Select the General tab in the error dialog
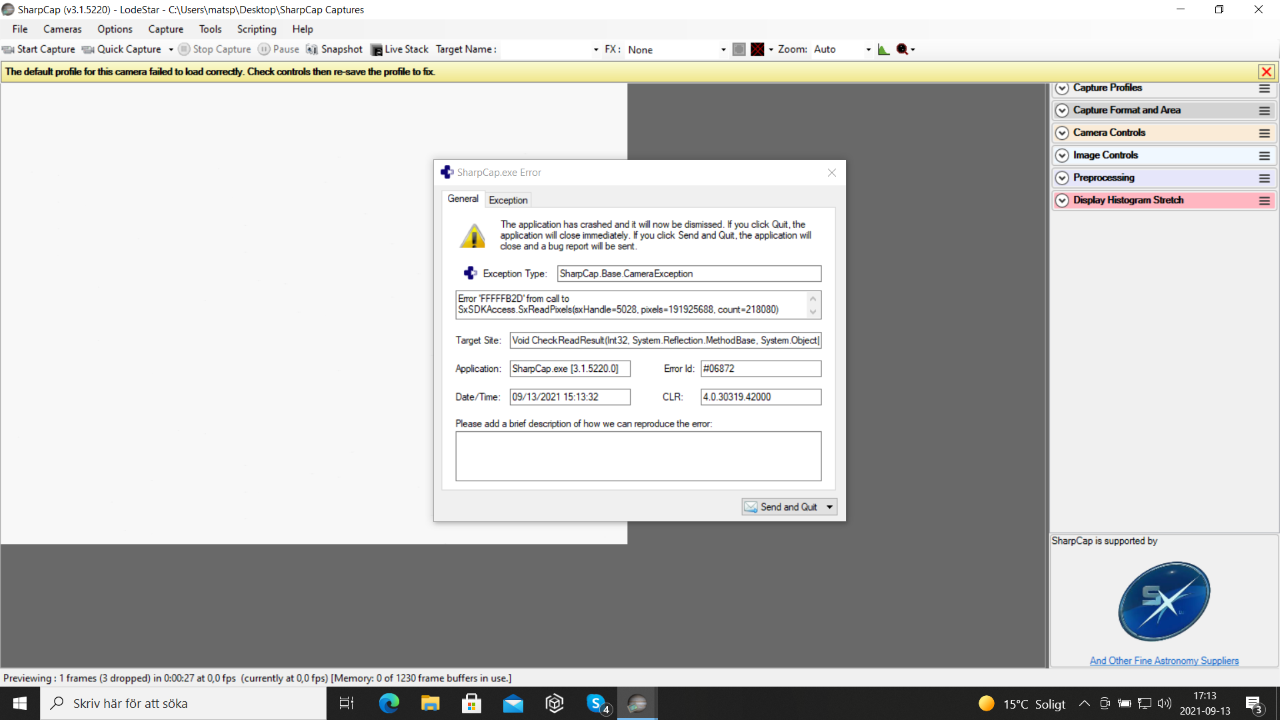 [463, 199]
